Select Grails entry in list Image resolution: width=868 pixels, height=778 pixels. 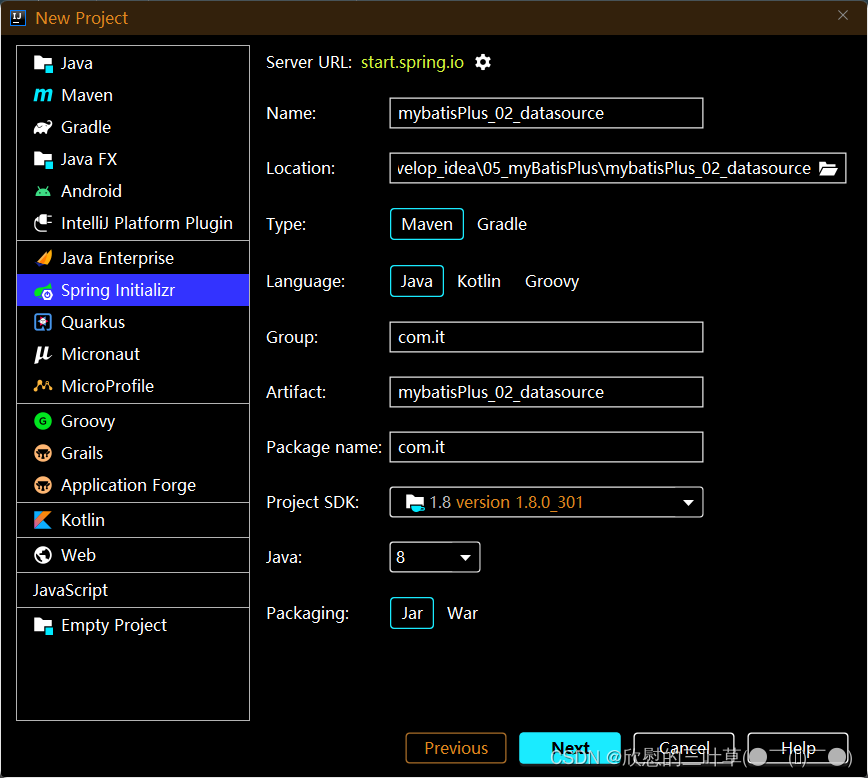click(133, 454)
